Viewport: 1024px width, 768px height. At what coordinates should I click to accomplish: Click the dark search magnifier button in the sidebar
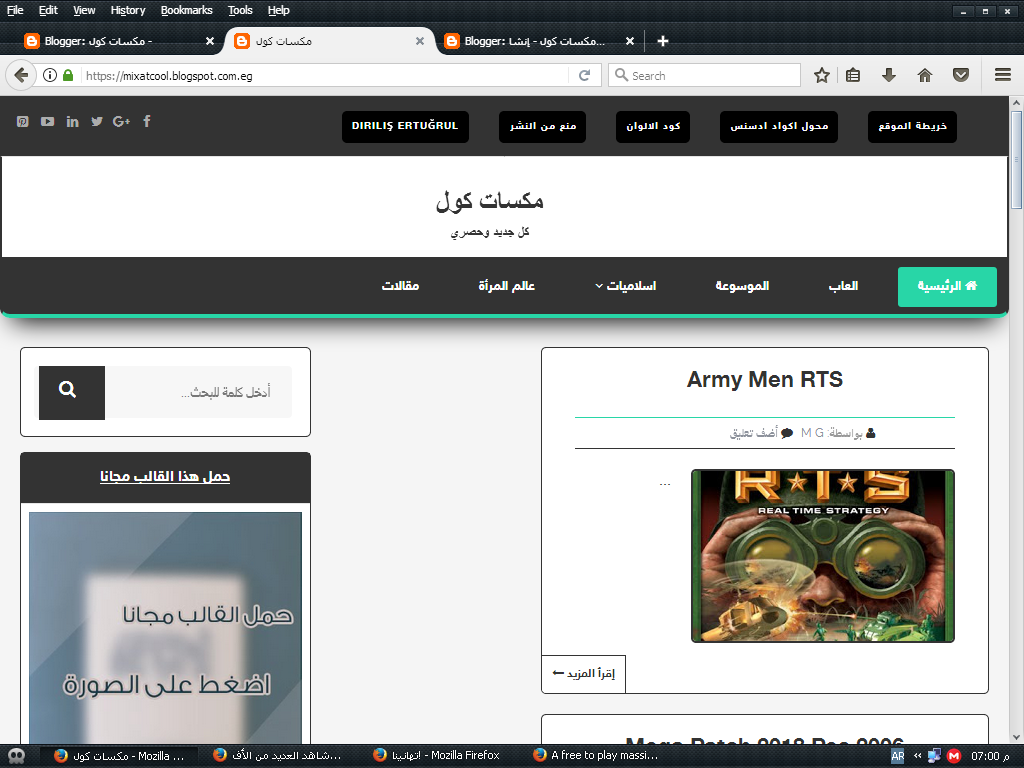click(x=72, y=392)
